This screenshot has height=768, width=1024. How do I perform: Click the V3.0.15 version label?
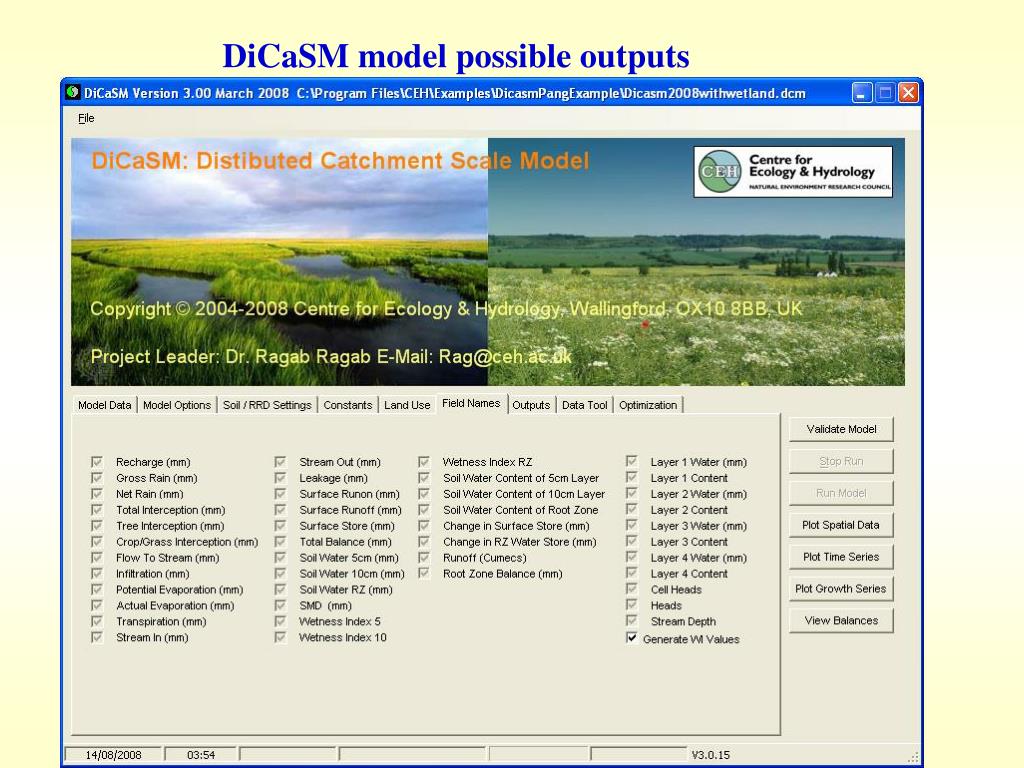tap(711, 755)
